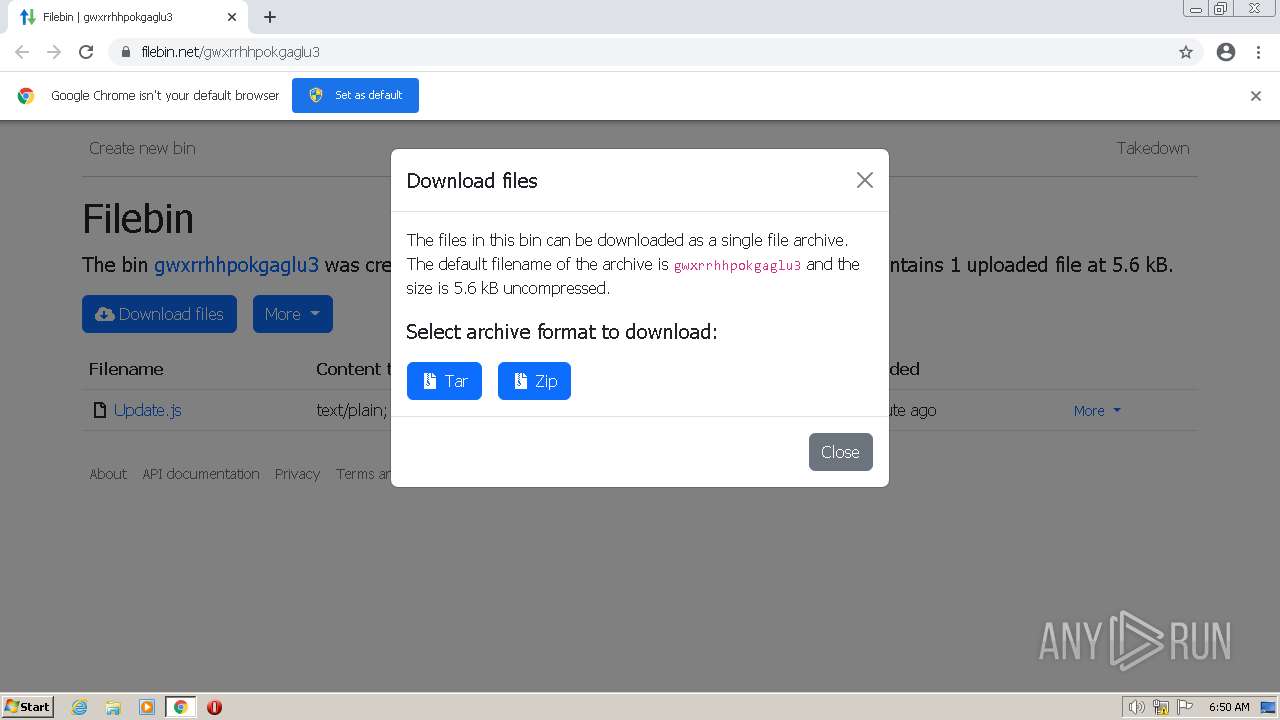
Task: Switch to Chrome in the taskbar
Action: pyautogui.click(x=180, y=707)
